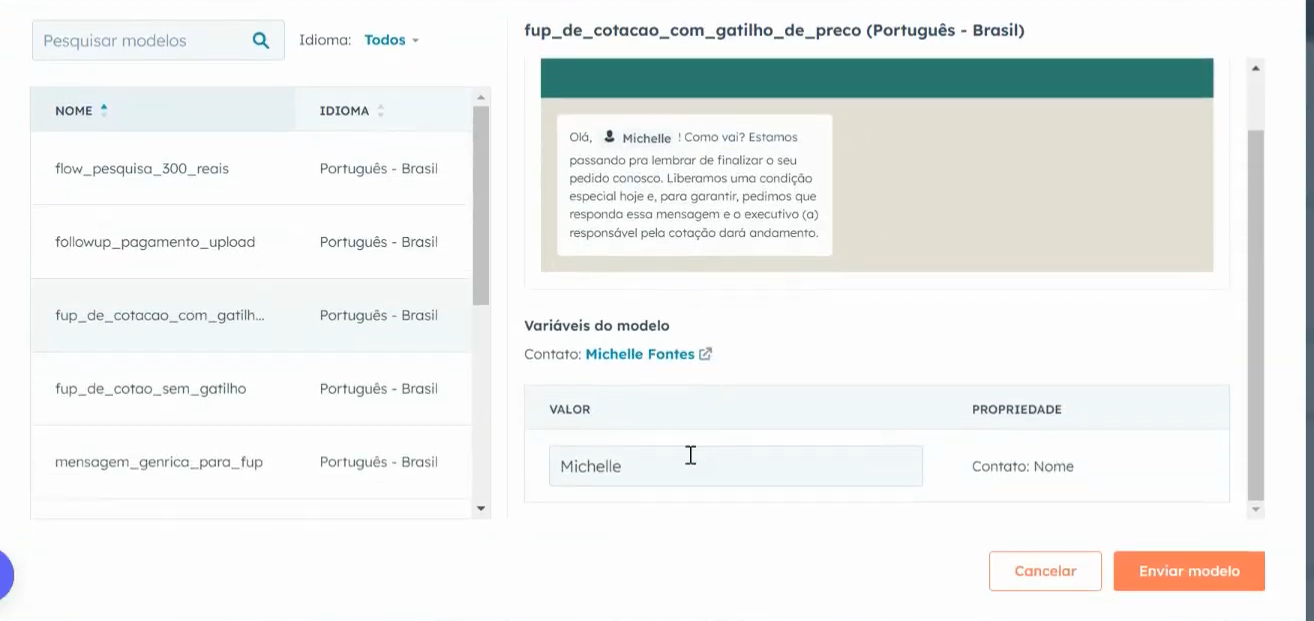Click the purple circle widget at left edge
This screenshot has height=621, width=1314.
[x=4, y=576]
